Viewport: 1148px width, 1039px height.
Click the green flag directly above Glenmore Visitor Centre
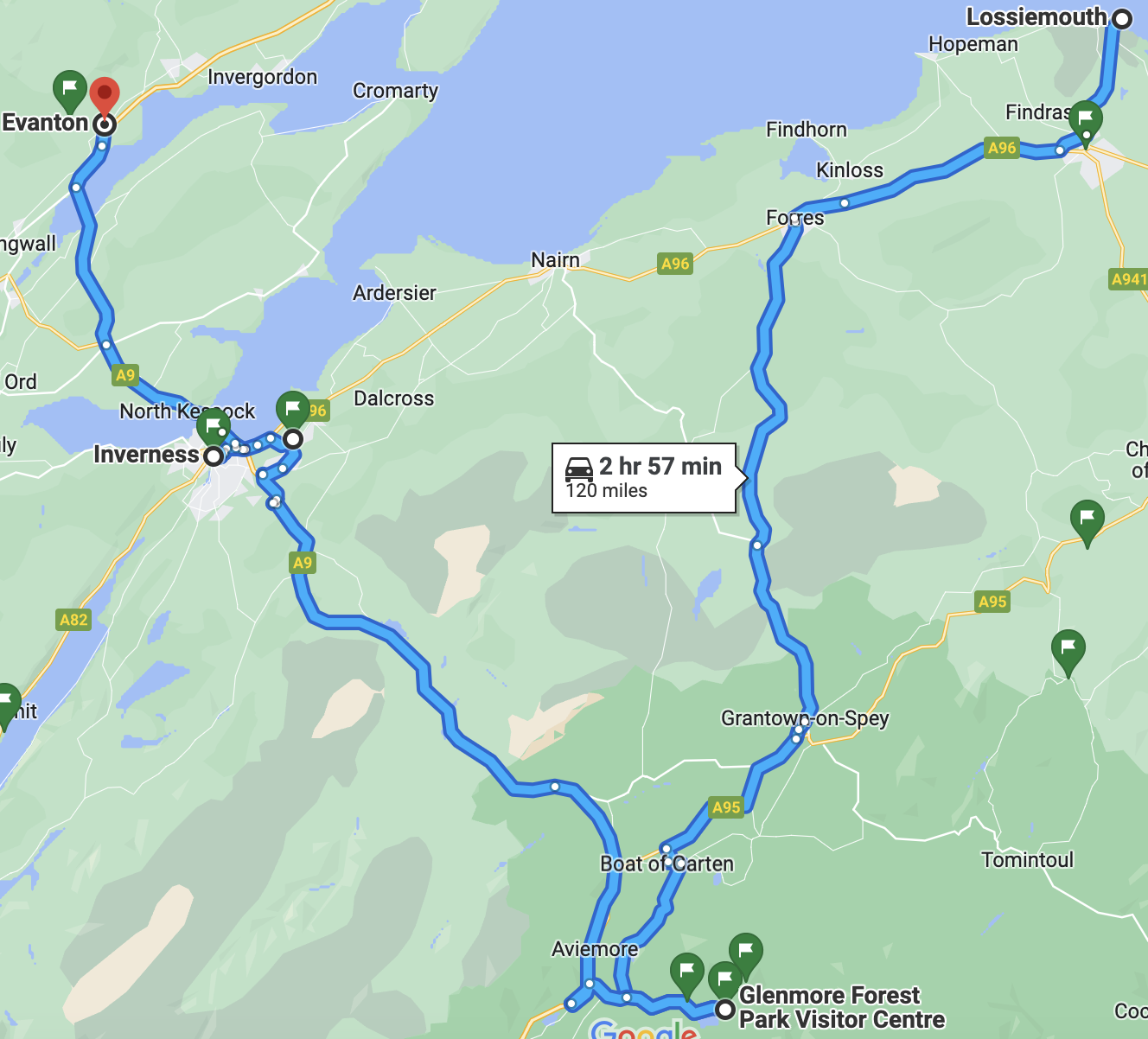(x=724, y=980)
